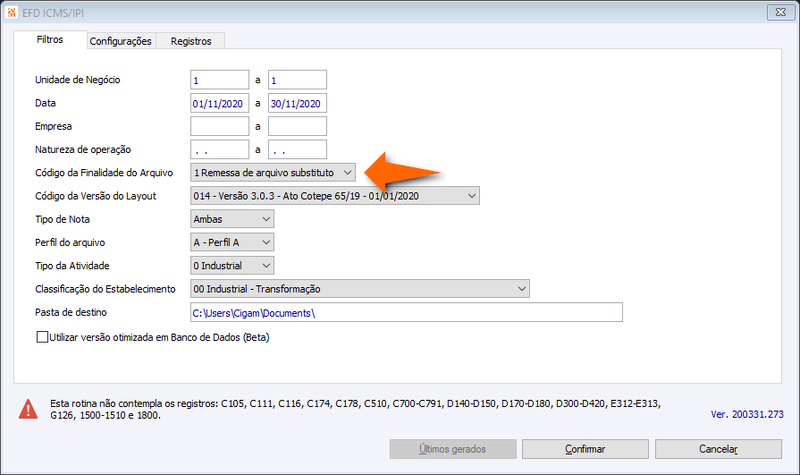Open Classificação do Estabelecimento dropdown
Viewport: 800px width, 475px height.
360,289
